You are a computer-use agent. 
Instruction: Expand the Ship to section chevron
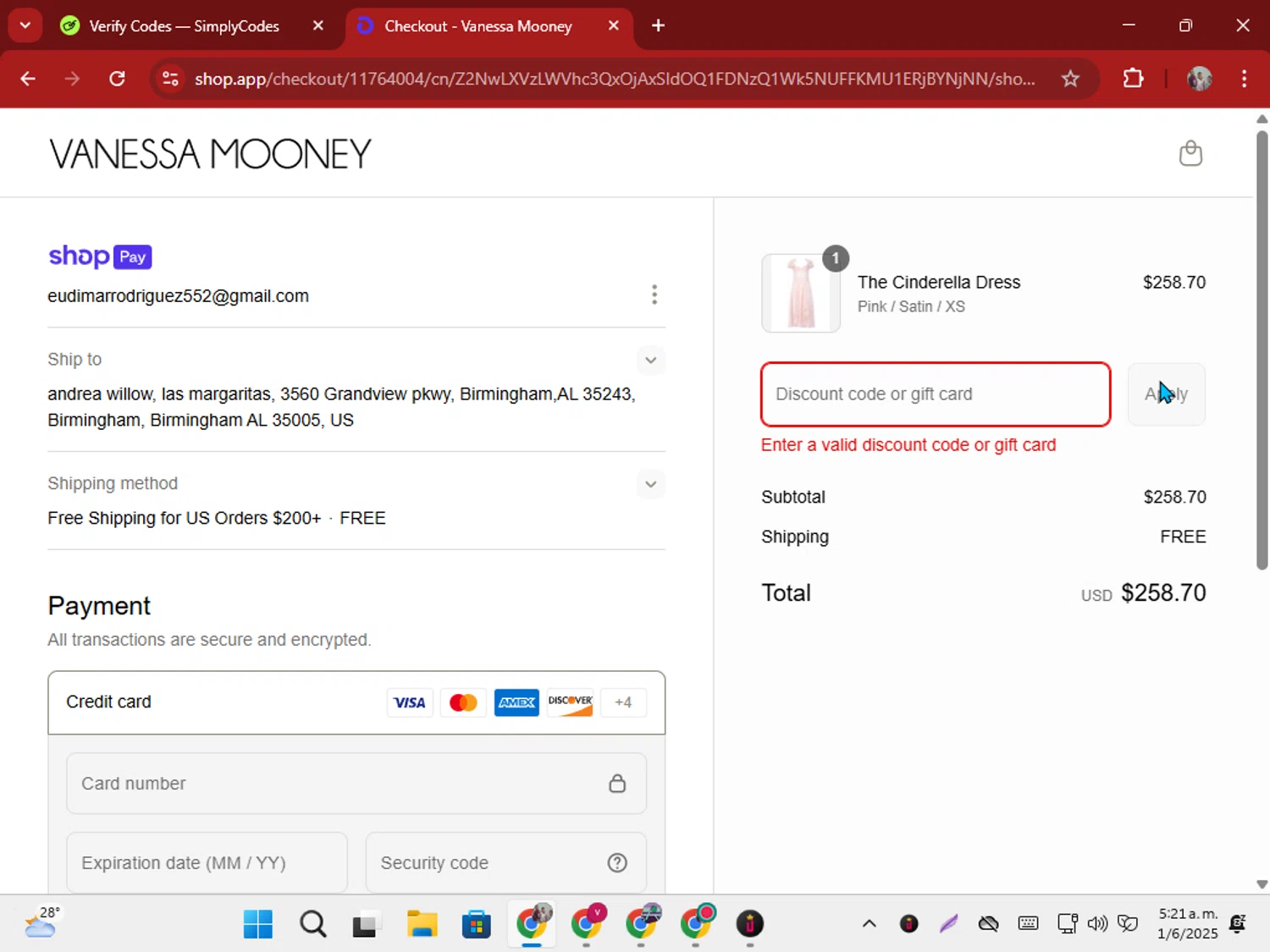[x=650, y=360]
